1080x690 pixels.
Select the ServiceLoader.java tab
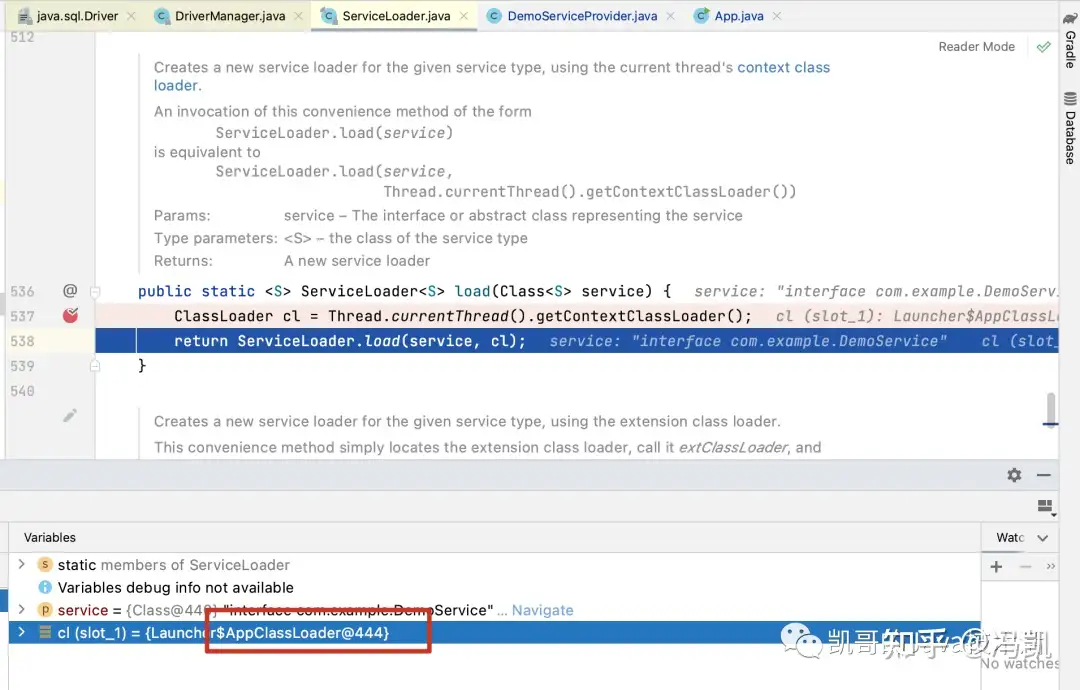coord(396,16)
